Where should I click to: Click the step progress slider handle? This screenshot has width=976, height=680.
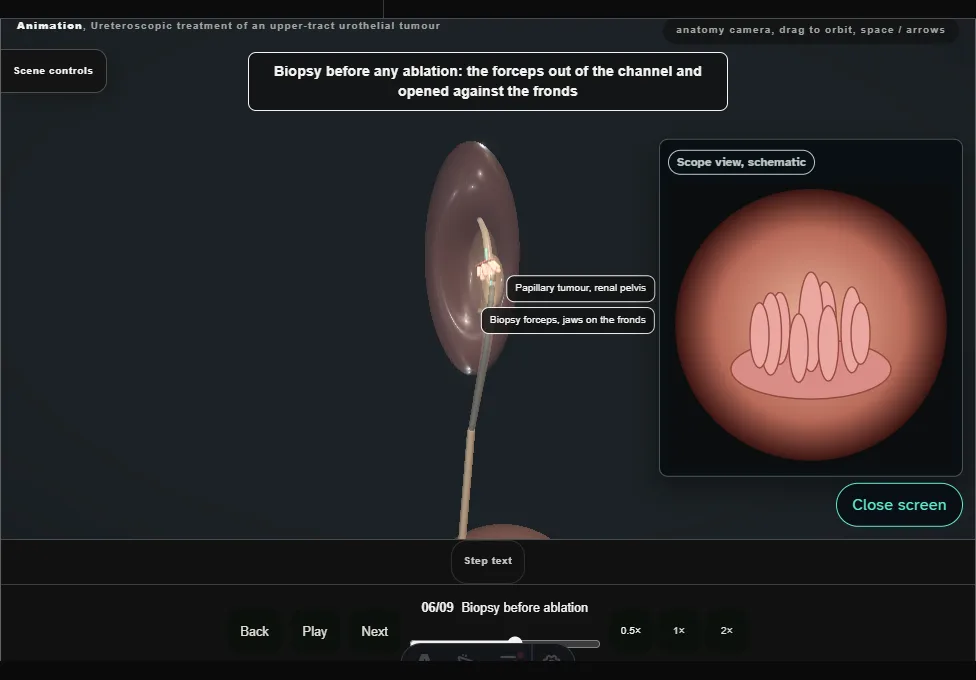[515, 642]
